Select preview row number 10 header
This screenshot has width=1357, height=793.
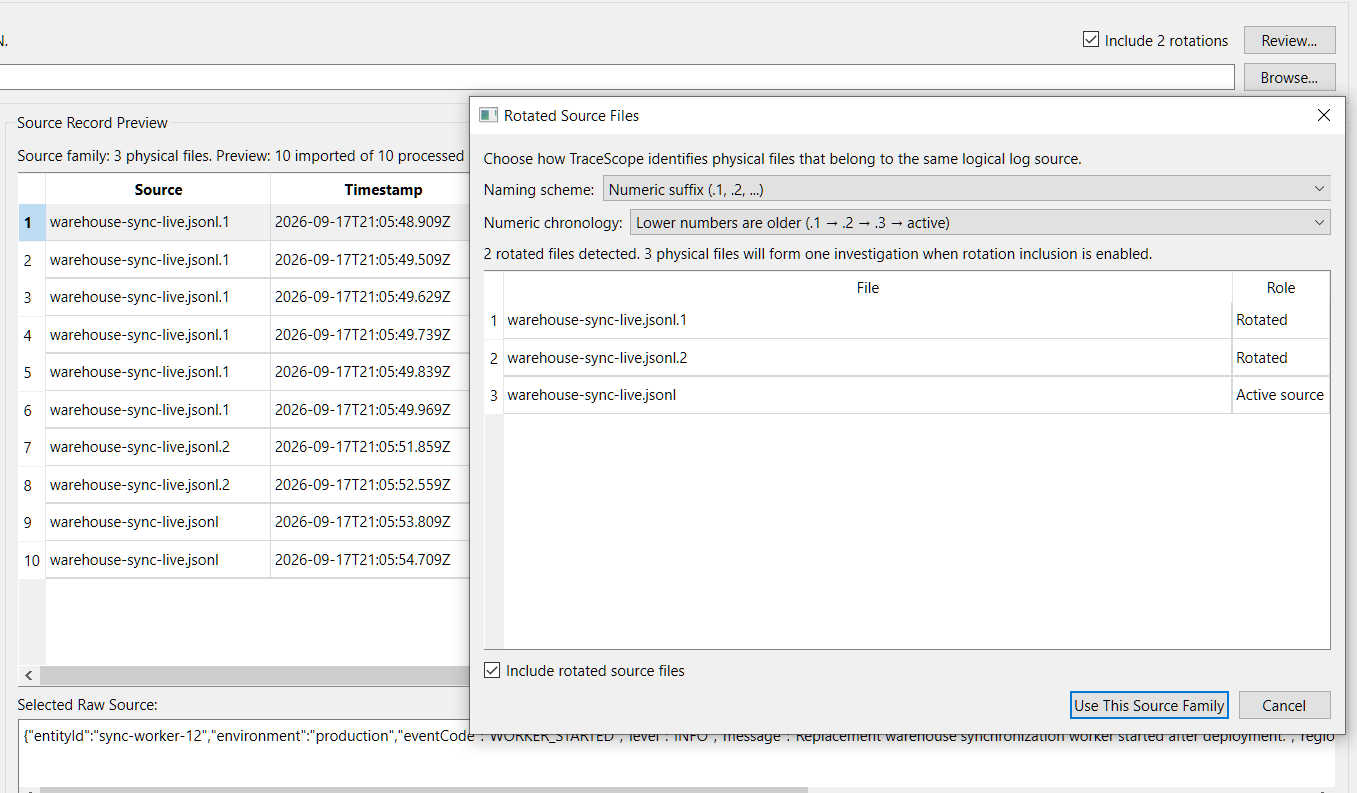pyautogui.click(x=31, y=560)
